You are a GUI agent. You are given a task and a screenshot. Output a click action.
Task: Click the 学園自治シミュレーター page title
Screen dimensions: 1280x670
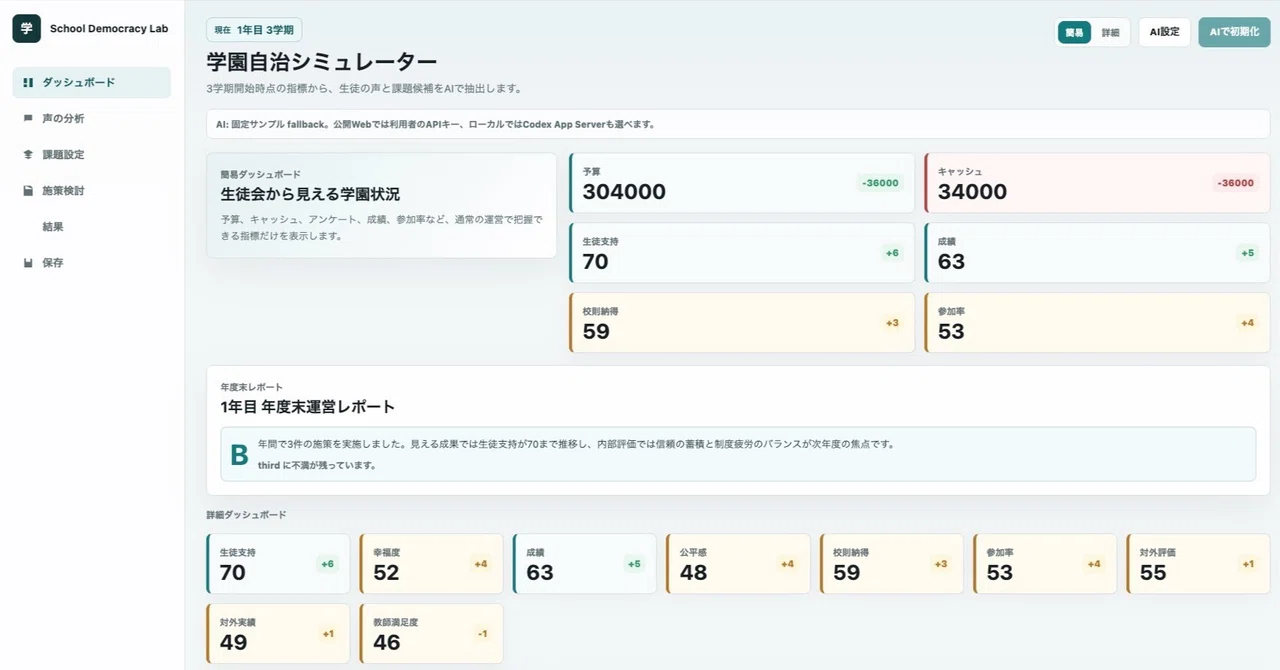click(x=322, y=62)
